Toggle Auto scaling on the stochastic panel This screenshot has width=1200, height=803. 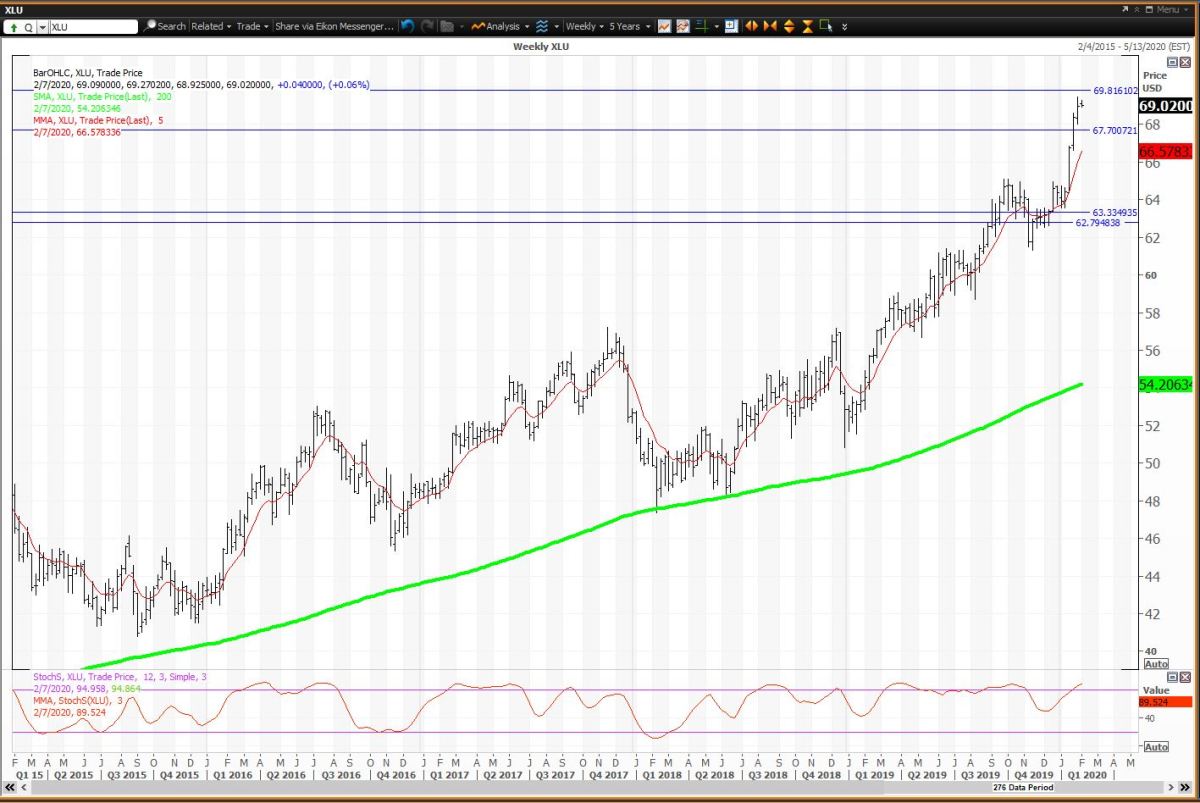tap(1155, 747)
